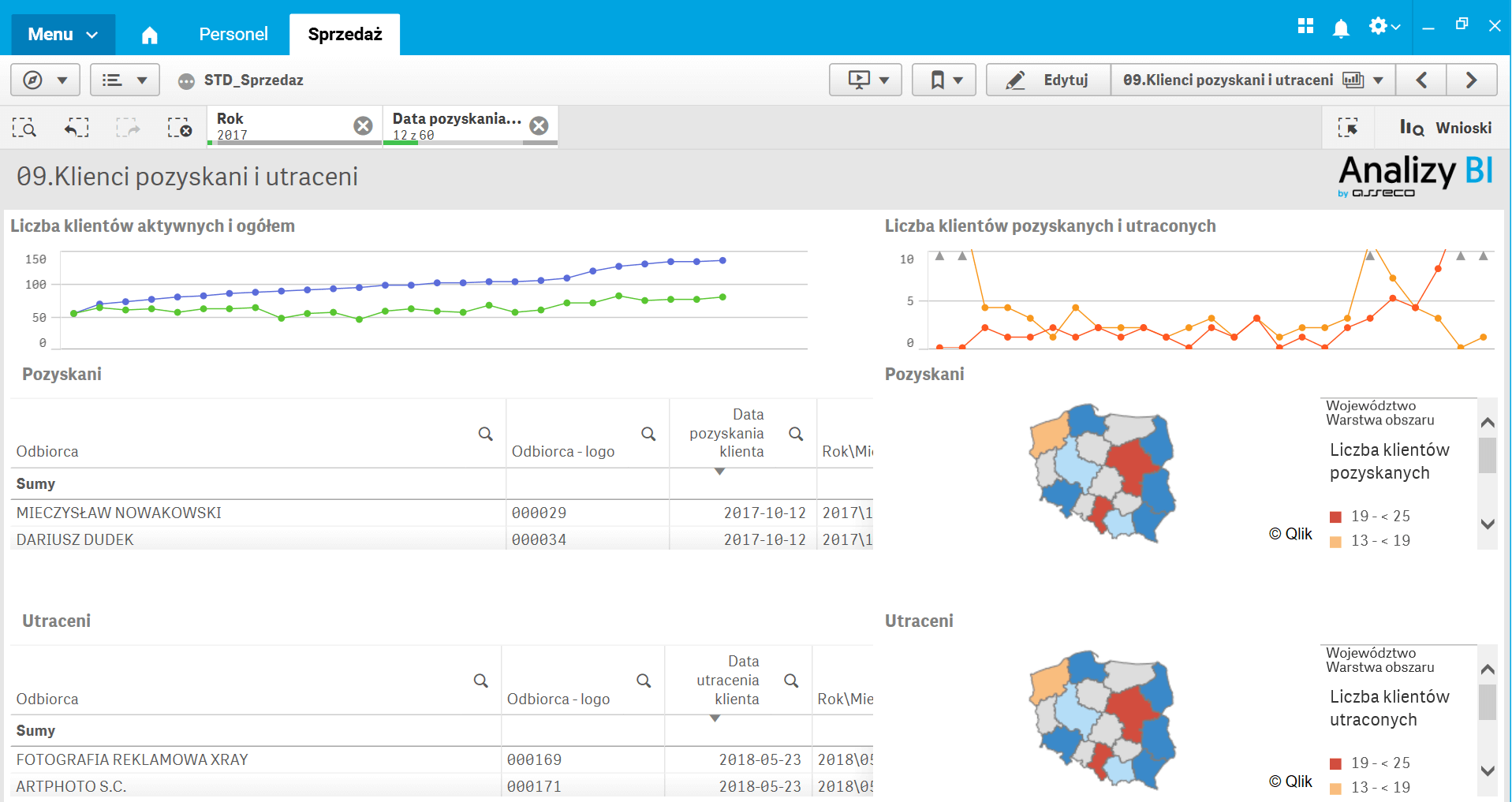1512x802 pixels.
Task: Go to next sheet arrow
Action: [x=1472, y=80]
